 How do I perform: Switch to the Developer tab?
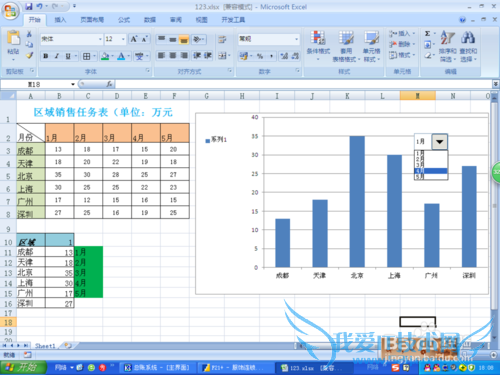[233, 20]
